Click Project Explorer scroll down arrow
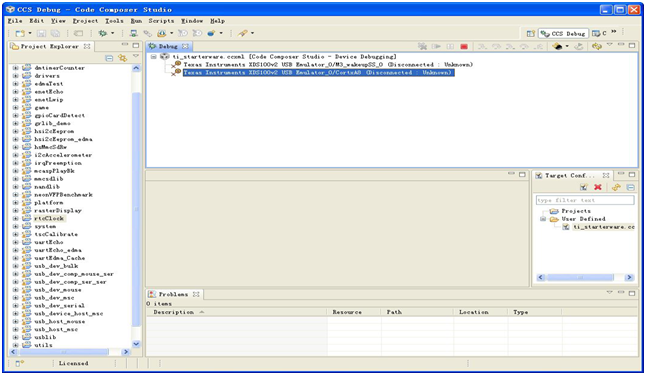Viewport: 646px width, 375px height. click(136, 344)
